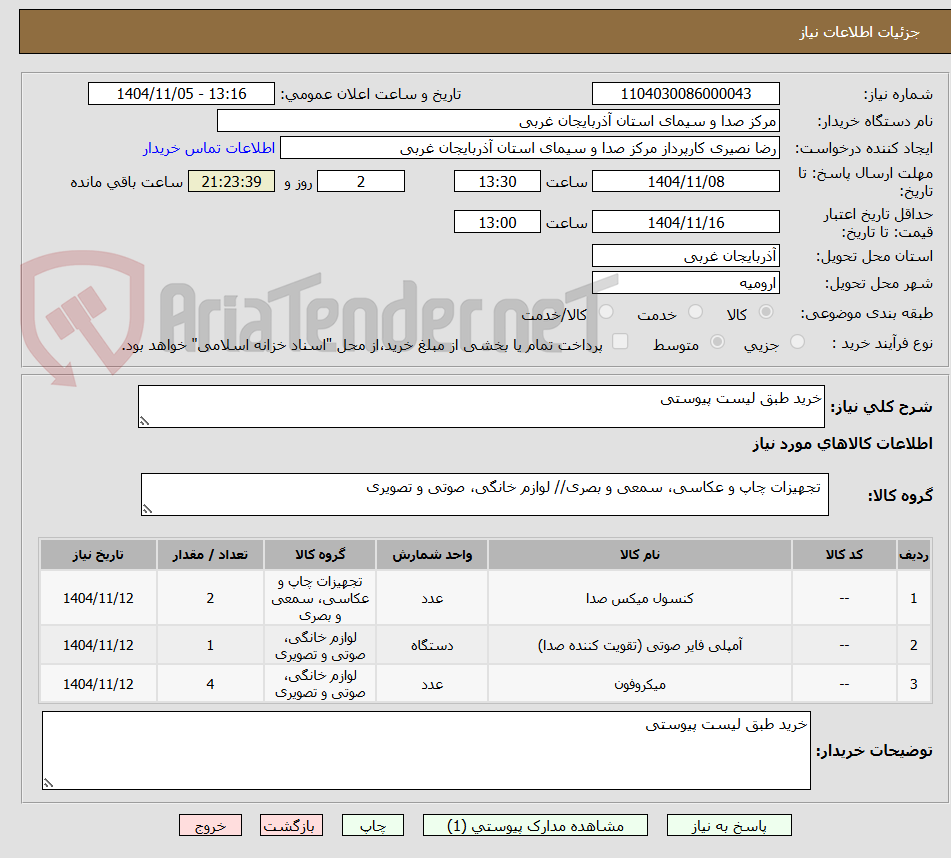The image size is (951, 858).
Task: Click the announcement date field 1404/11/05 - 13:16
Action: [181, 94]
